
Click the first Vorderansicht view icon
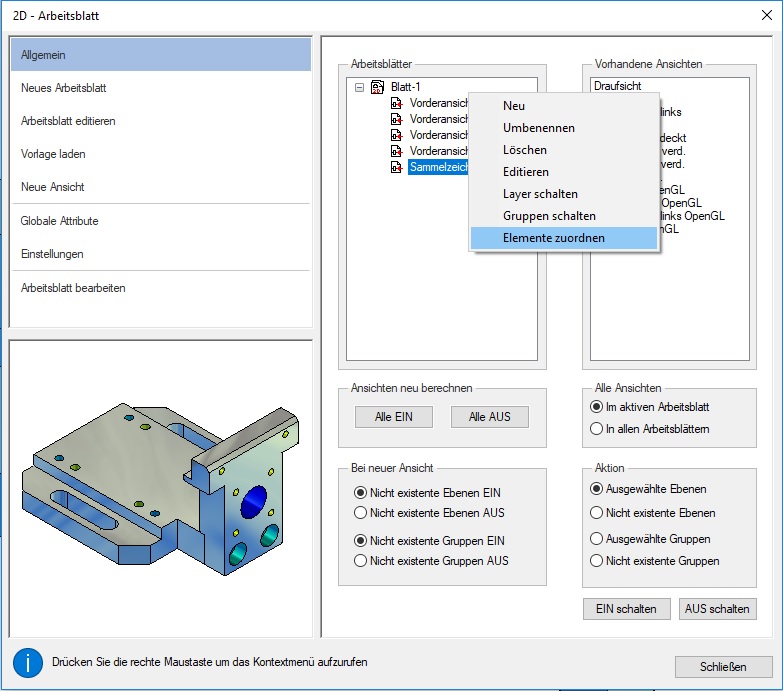pyautogui.click(x=397, y=103)
